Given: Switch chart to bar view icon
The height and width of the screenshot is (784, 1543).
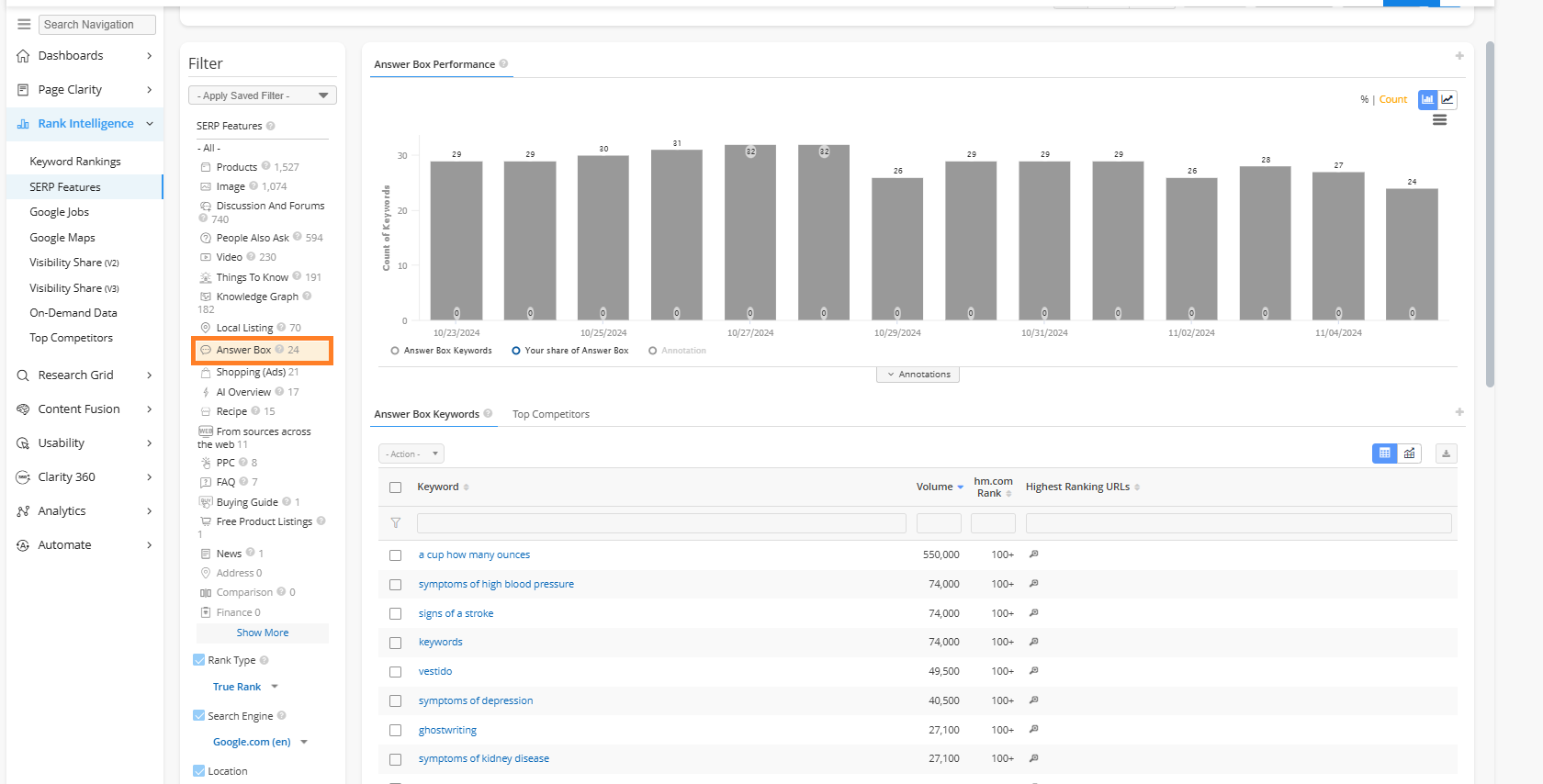Looking at the screenshot, I should 1427,99.
